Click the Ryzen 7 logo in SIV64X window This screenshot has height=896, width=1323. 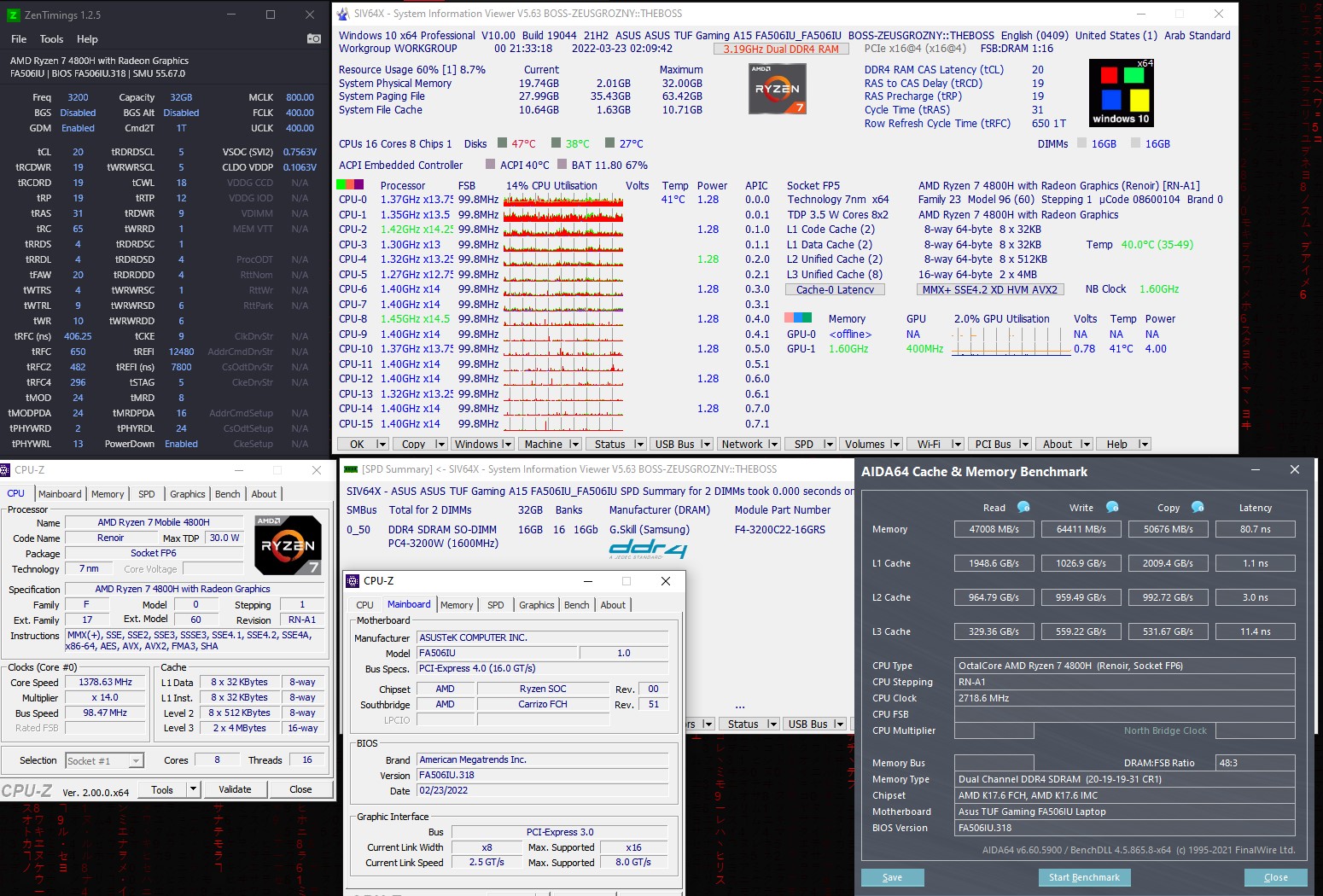tap(777, 89)
